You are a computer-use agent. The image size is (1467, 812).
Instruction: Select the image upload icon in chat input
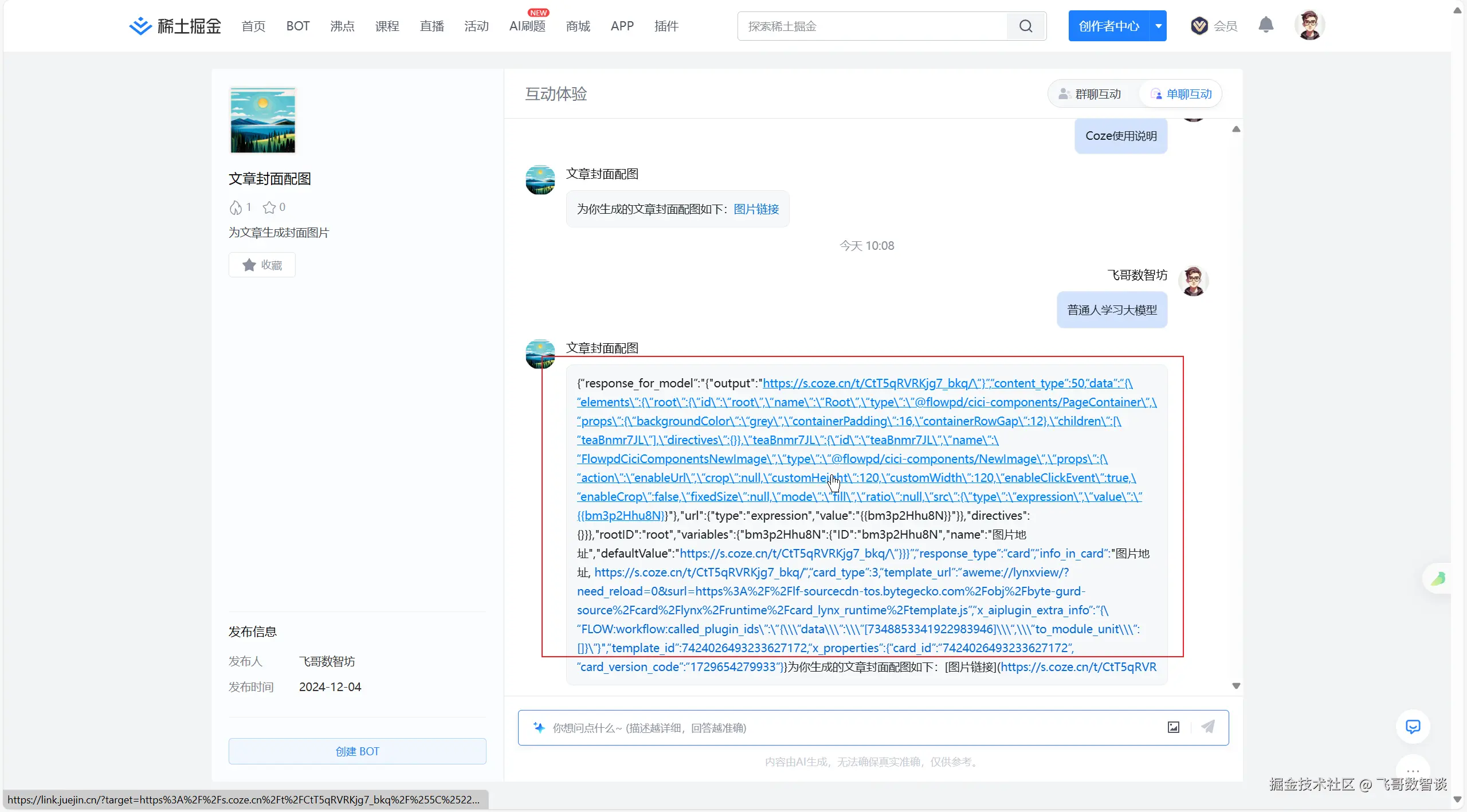coord(1172,727)
